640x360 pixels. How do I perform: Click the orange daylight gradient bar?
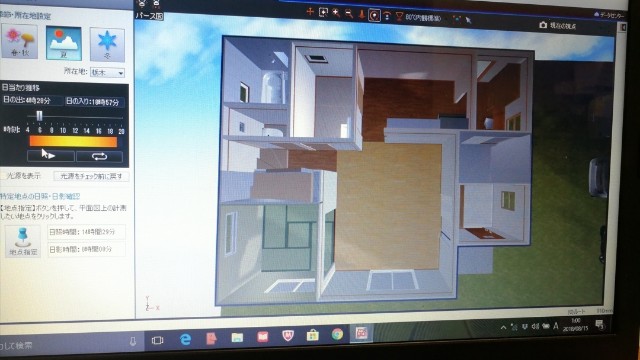(x=73, y=142)
